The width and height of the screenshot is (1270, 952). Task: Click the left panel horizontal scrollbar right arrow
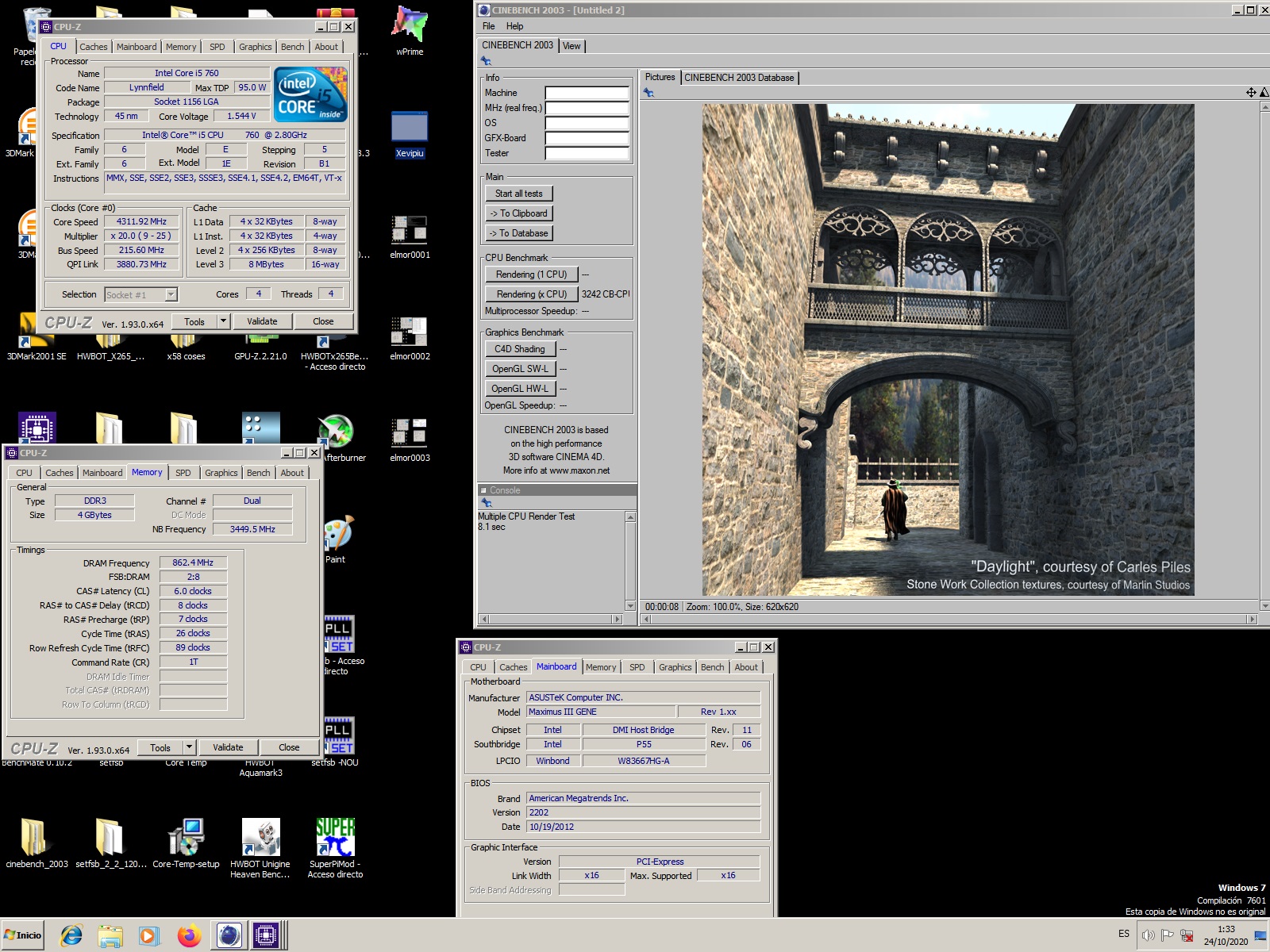(x=618, y=619)
